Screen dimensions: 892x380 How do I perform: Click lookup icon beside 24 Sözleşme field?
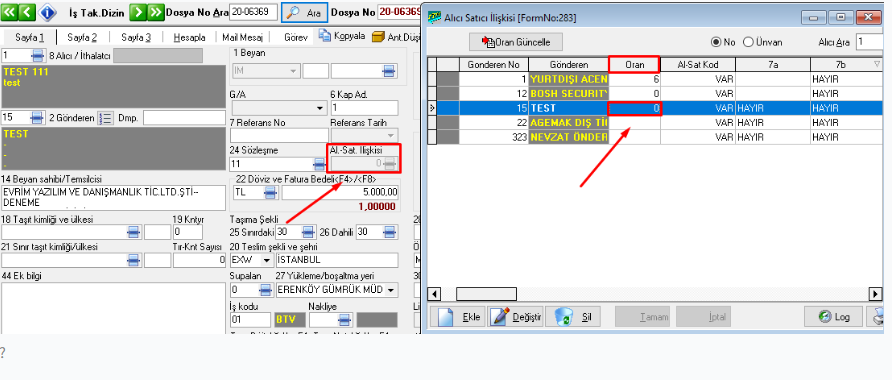pyautogui.click(x=321, y=164)
